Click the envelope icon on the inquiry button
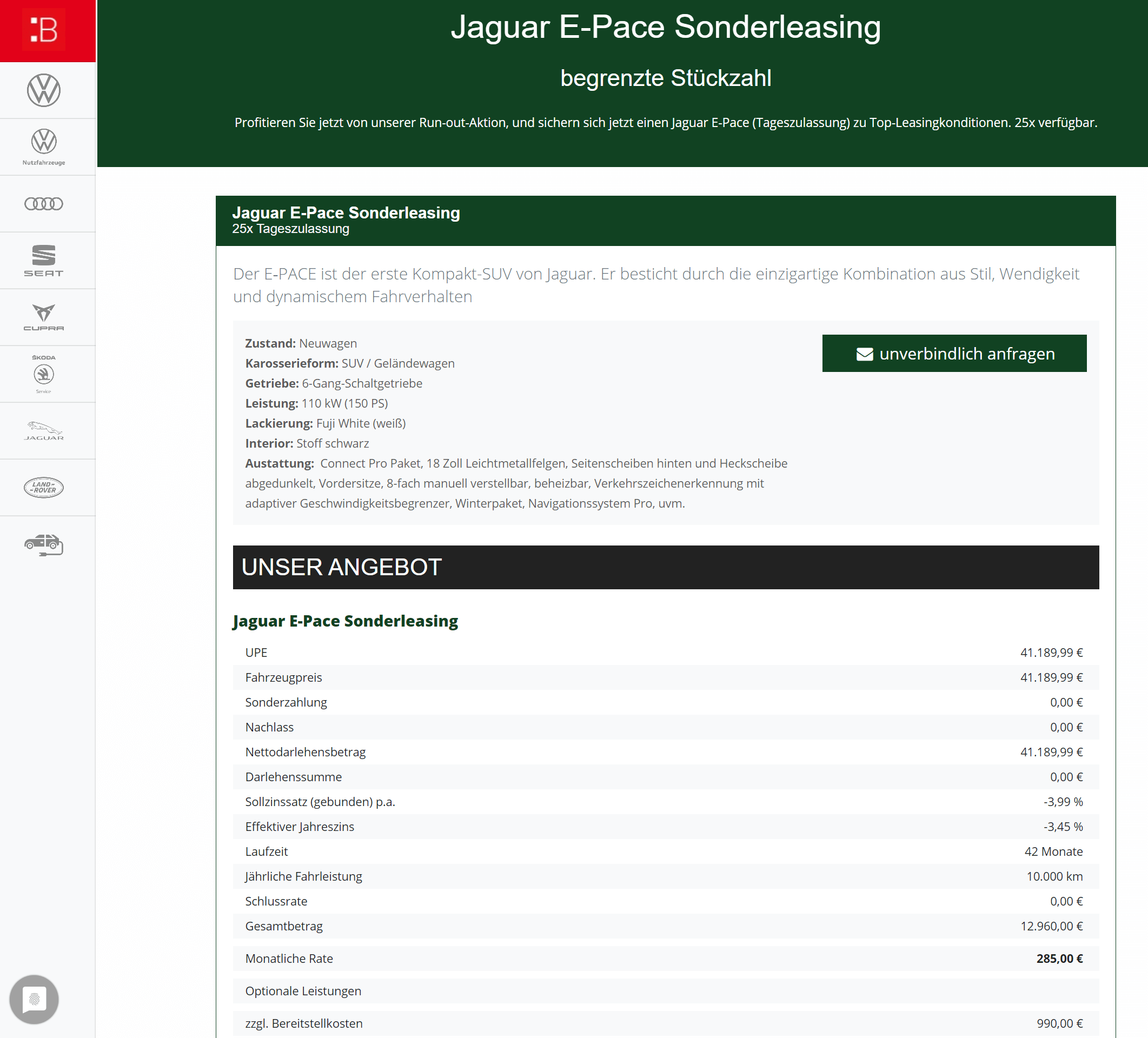 [865, 354]
